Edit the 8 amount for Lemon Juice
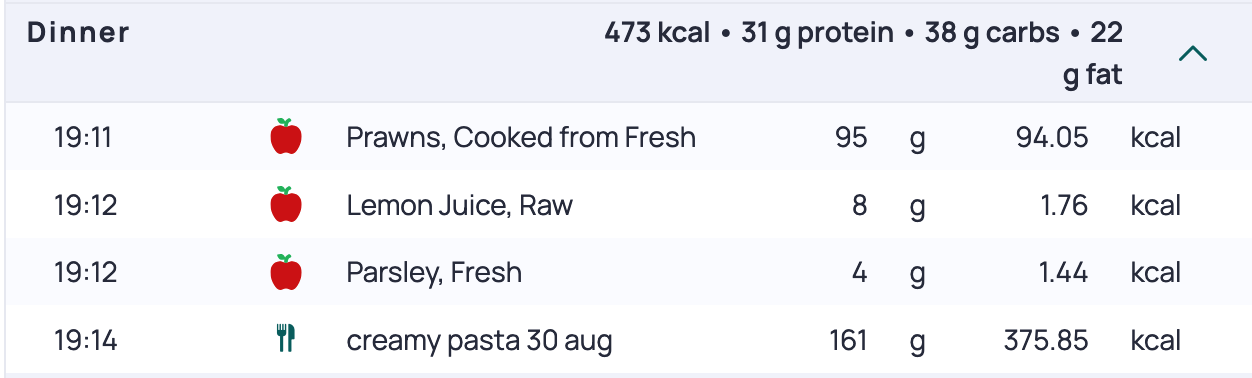The height and width of the screenshot is (378, 1252). click(859, 205)
